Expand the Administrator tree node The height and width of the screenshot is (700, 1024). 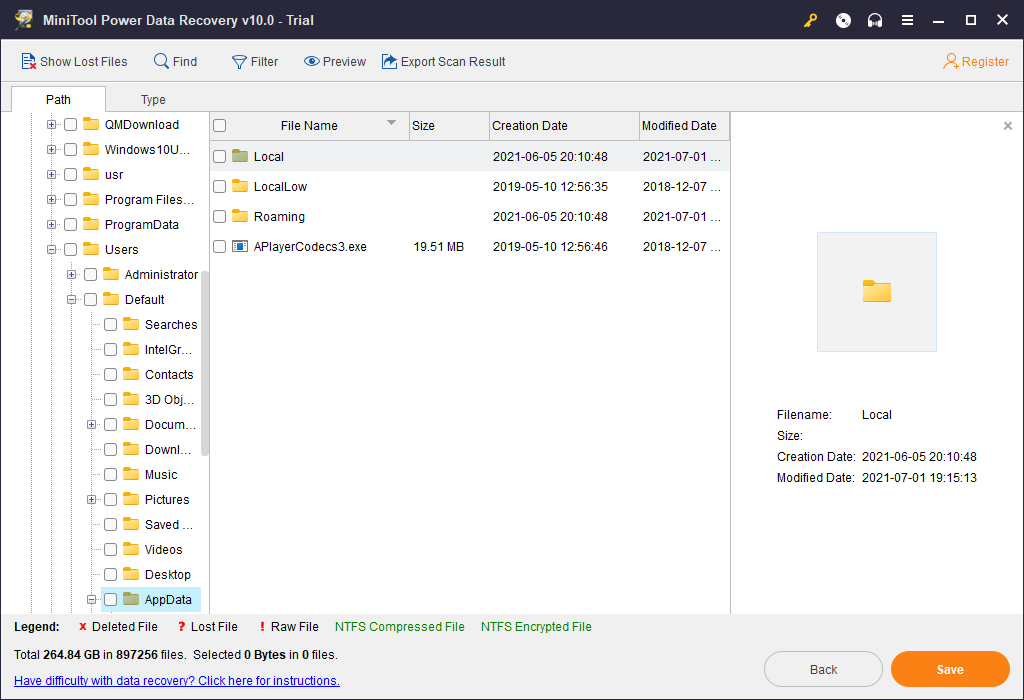pos(71,275)
